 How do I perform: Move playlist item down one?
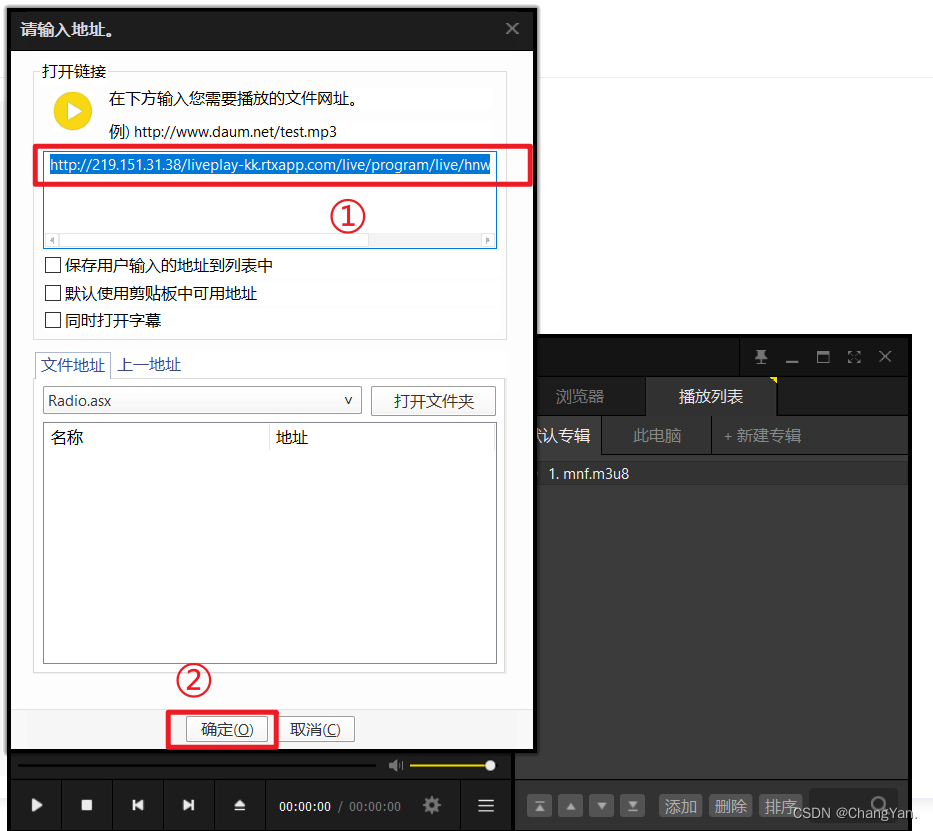[x=602, y=807]
